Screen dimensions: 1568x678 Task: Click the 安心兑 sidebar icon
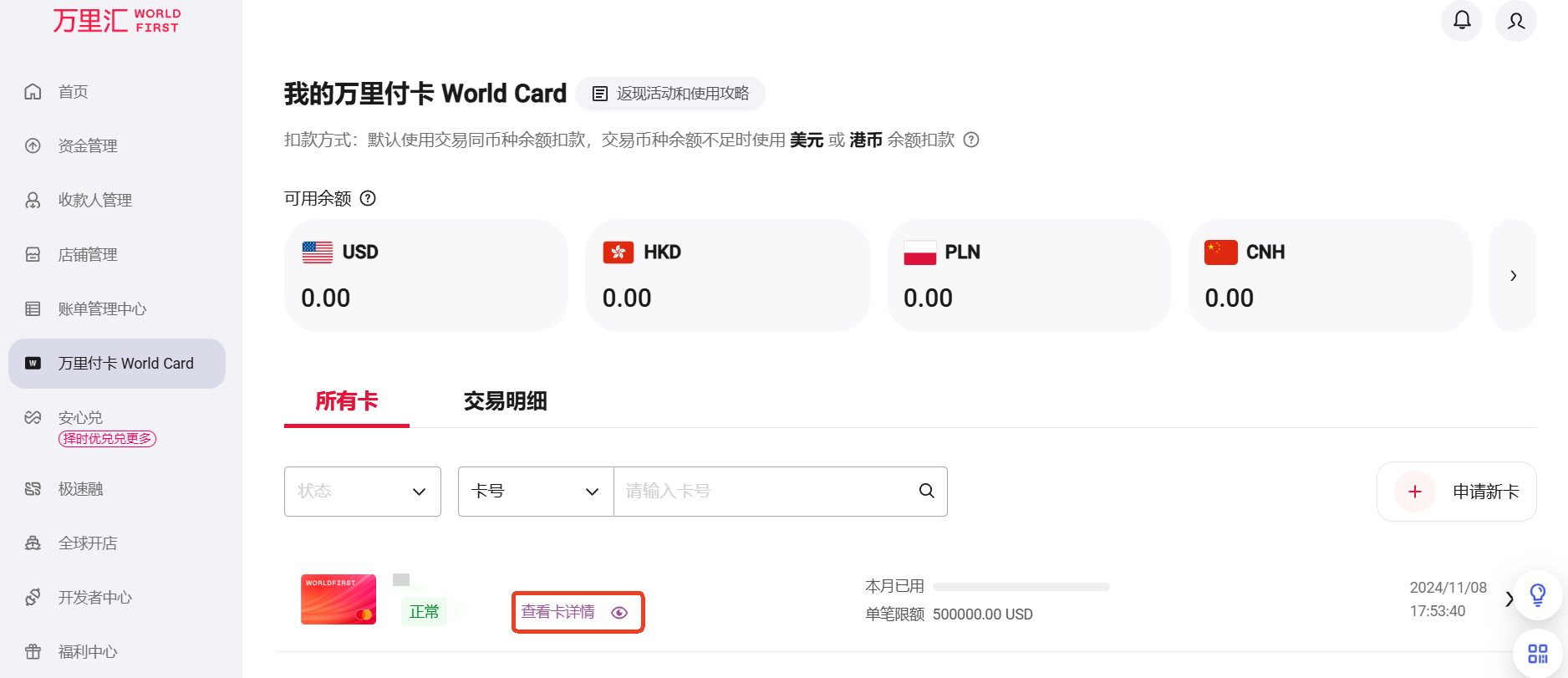pos(33,417)
